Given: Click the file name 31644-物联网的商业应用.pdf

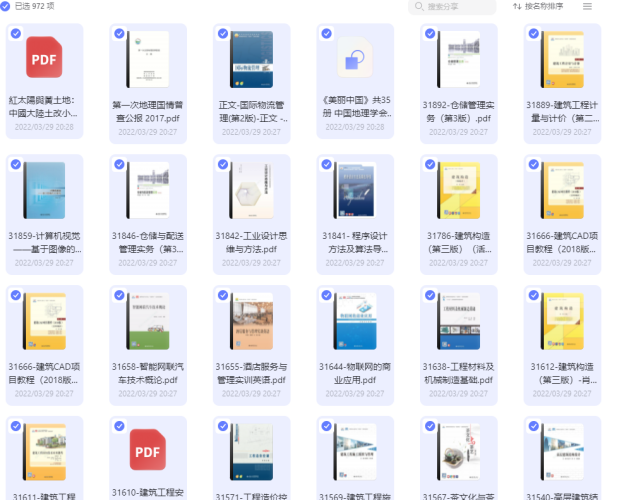Looking at the screenshot, I should 355,373.
